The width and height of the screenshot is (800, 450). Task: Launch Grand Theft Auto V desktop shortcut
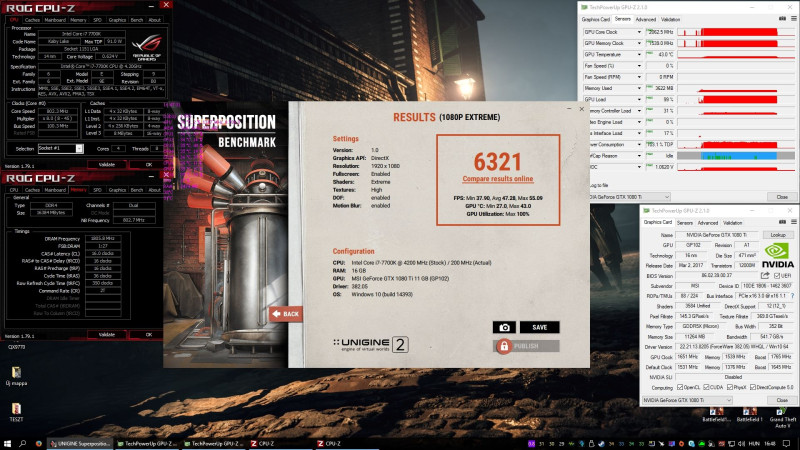[783, 417]
